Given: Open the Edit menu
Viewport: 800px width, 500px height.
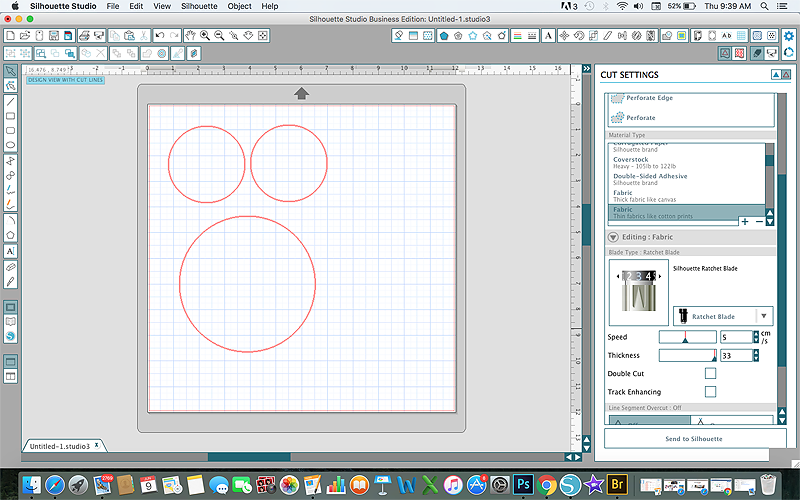Looking at the screenshot, I should click(x=136, y=6).
